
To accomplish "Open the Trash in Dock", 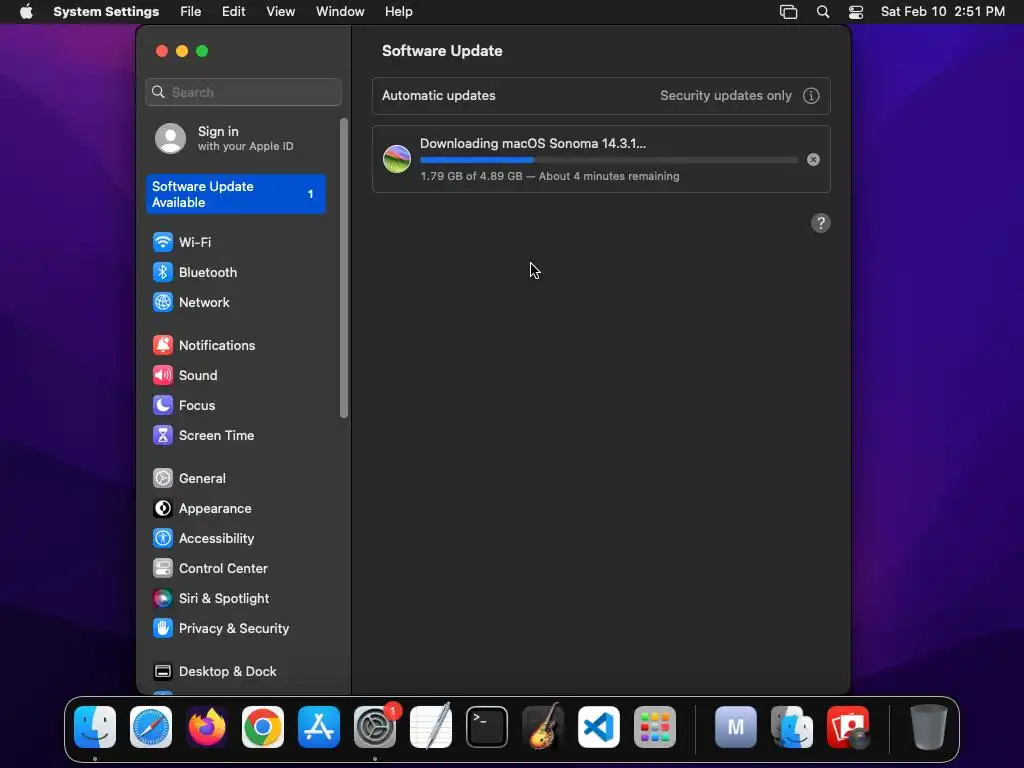I will [929, 727].
